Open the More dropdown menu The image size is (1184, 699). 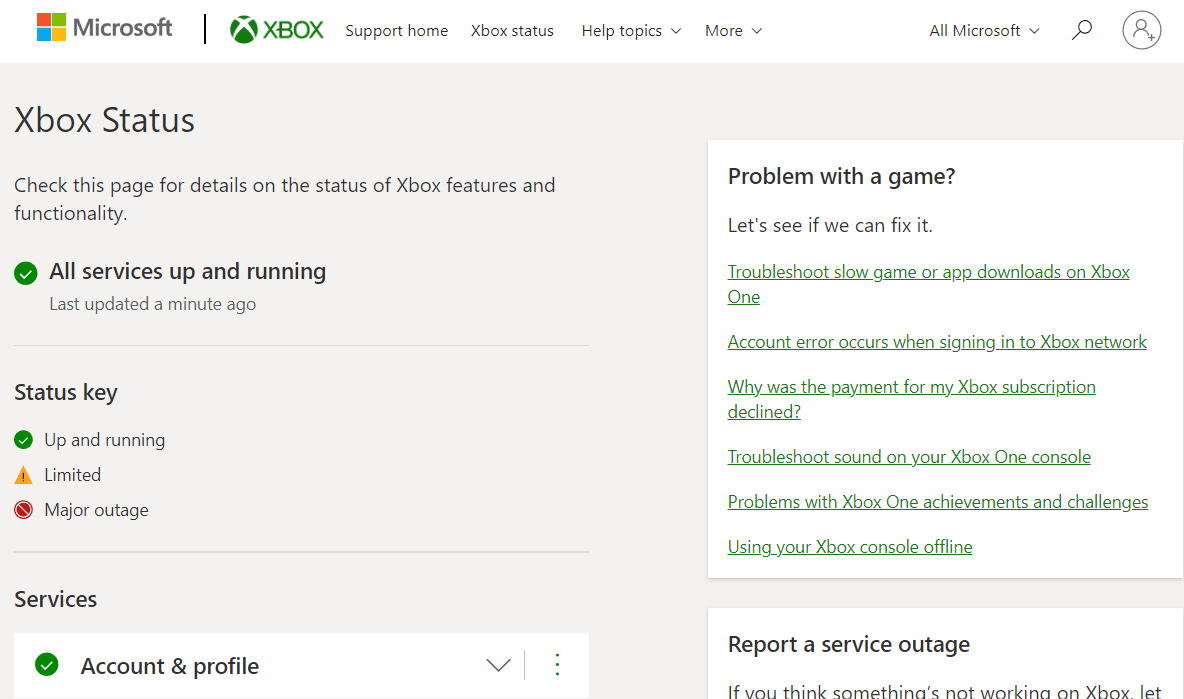coord(733,31)
